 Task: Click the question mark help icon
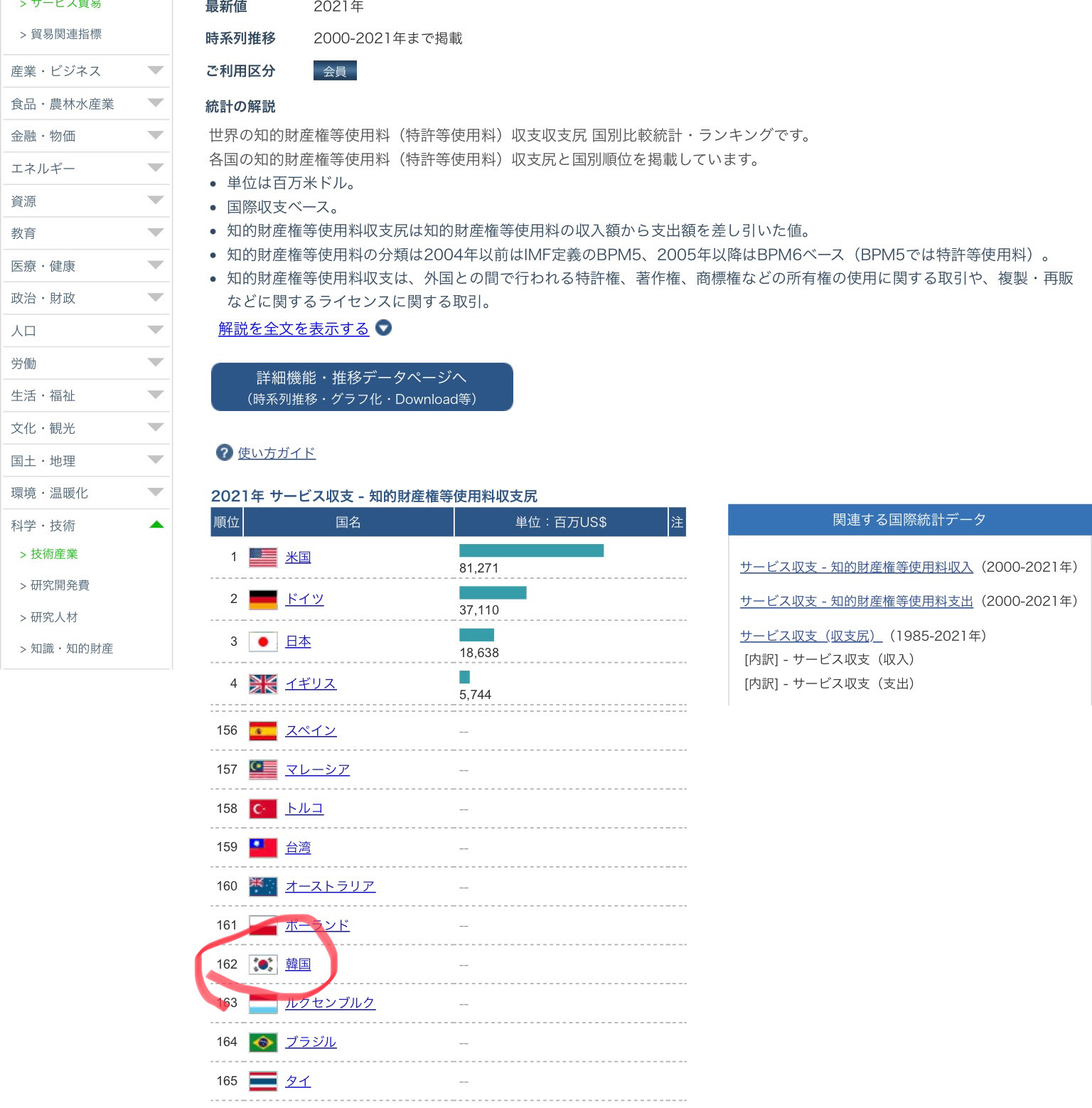pyautogui.click(x=224, y=453)
